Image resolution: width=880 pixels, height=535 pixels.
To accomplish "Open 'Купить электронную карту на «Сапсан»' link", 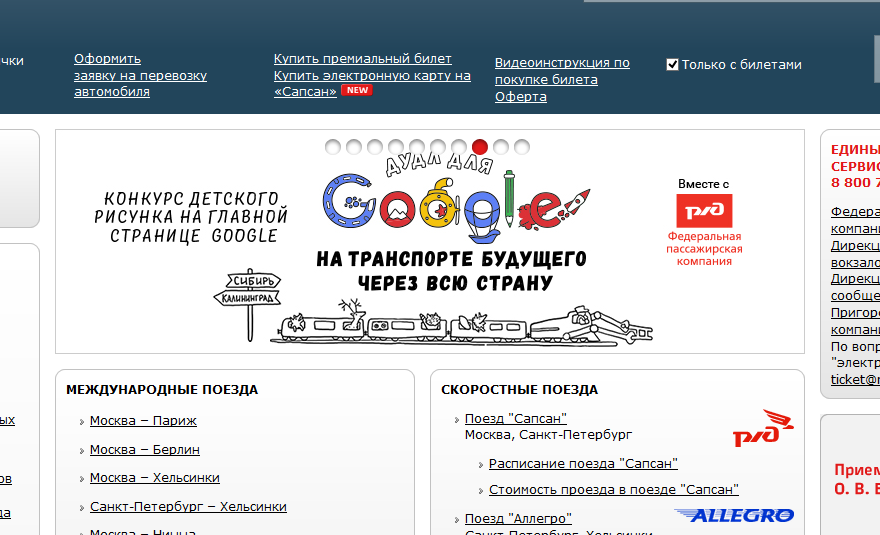I will [x=372, y=83].
